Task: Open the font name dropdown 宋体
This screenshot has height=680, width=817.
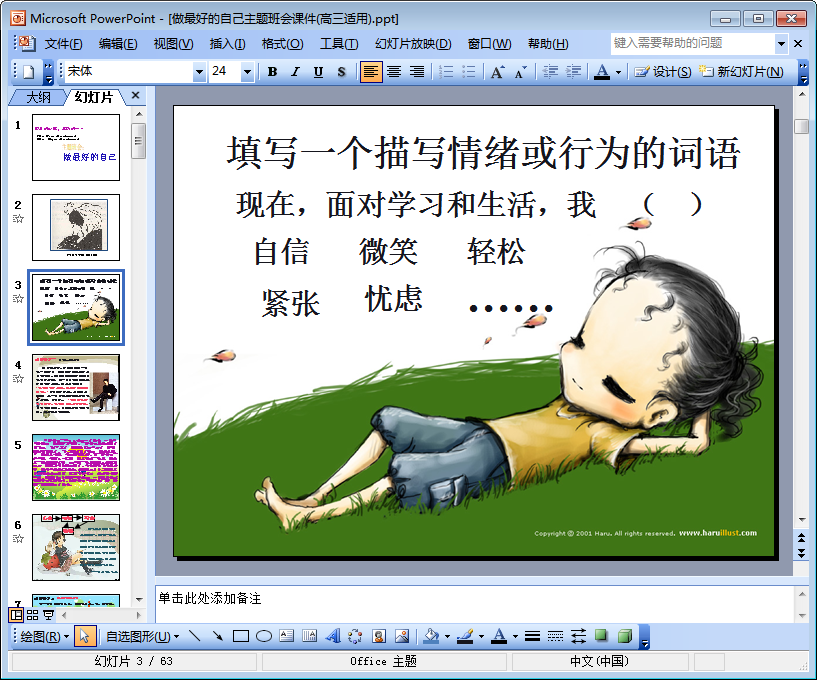Action: click(x=200, y=72)
